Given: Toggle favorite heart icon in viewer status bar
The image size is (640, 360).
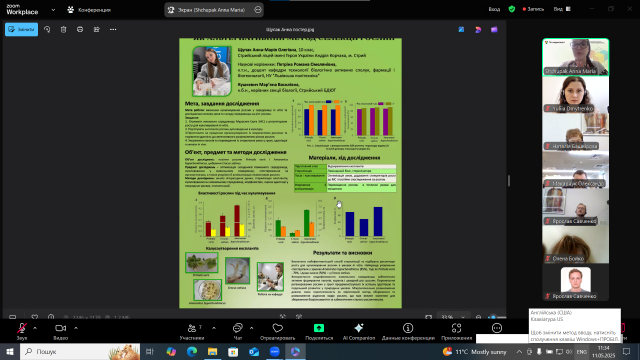Looking at the screenshot, I should coord(35,317).
